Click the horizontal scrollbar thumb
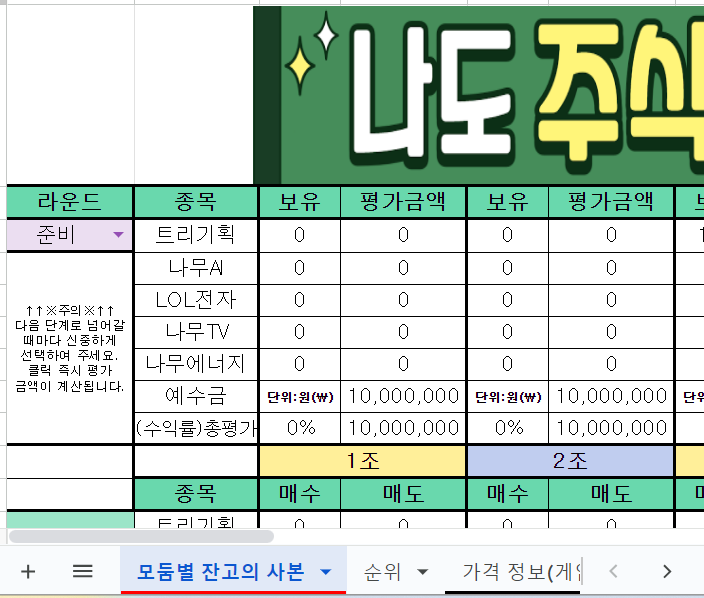 click(x=141, y=536)
